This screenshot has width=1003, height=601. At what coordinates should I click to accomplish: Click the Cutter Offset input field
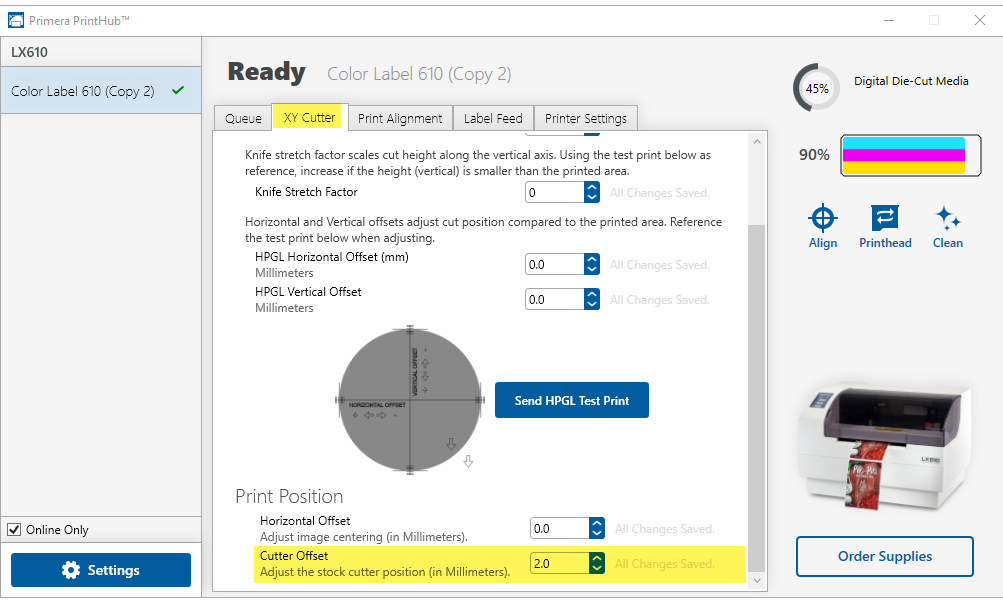pyautogui.click(x=560, y=564)
